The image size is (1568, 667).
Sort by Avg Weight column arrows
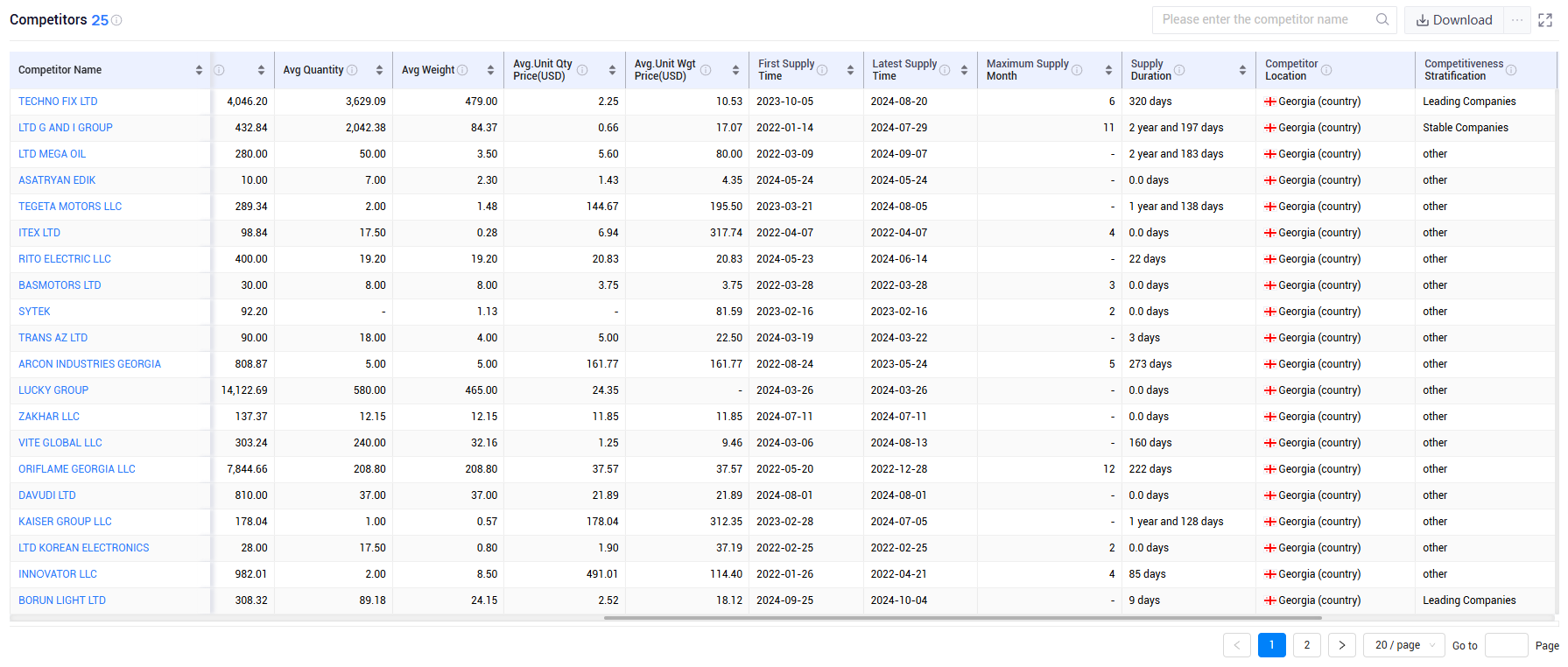point(490,70)
